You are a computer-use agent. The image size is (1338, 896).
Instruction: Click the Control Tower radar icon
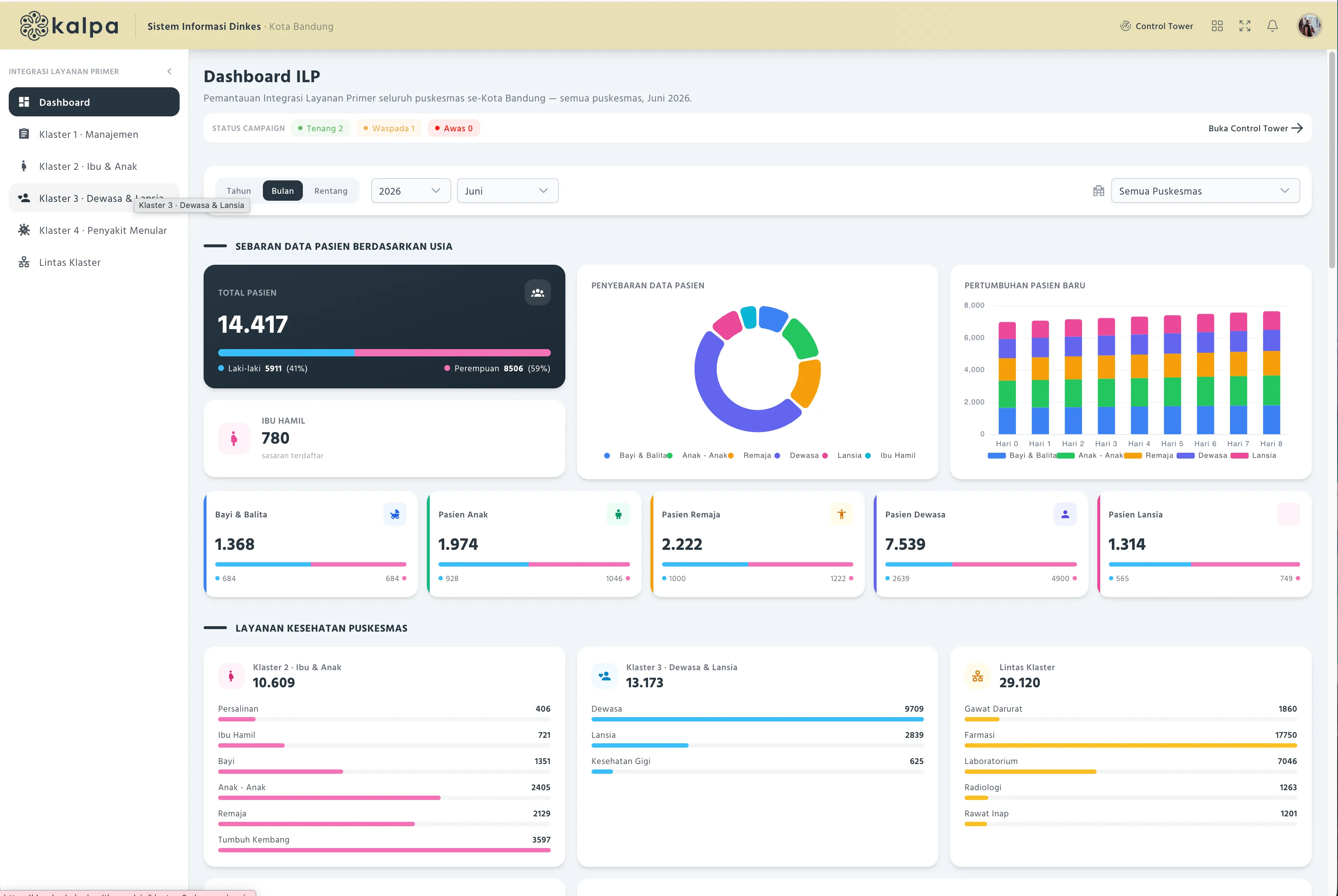pyautogui.click(x=1125, y=26)
